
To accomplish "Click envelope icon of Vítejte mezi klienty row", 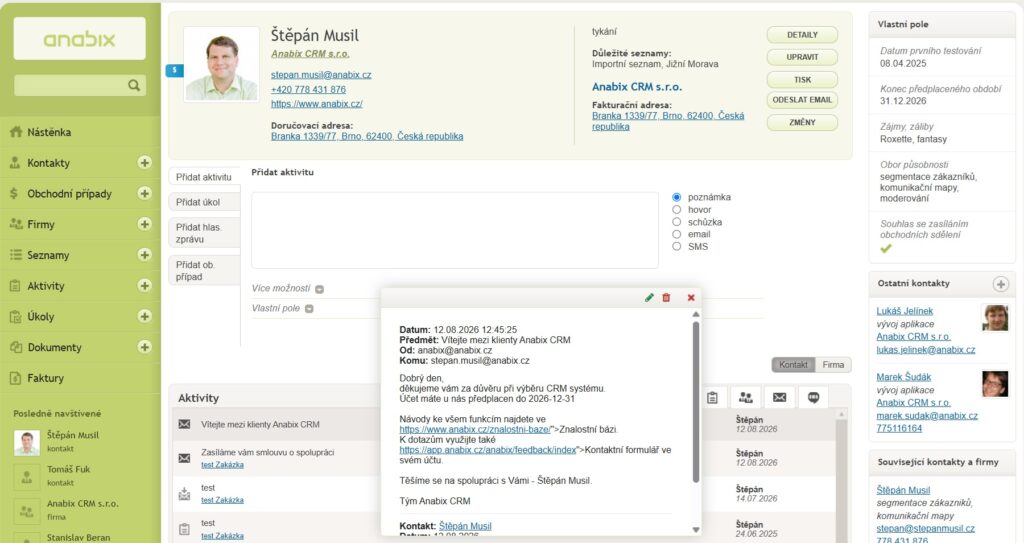I will tap(185, 424).
